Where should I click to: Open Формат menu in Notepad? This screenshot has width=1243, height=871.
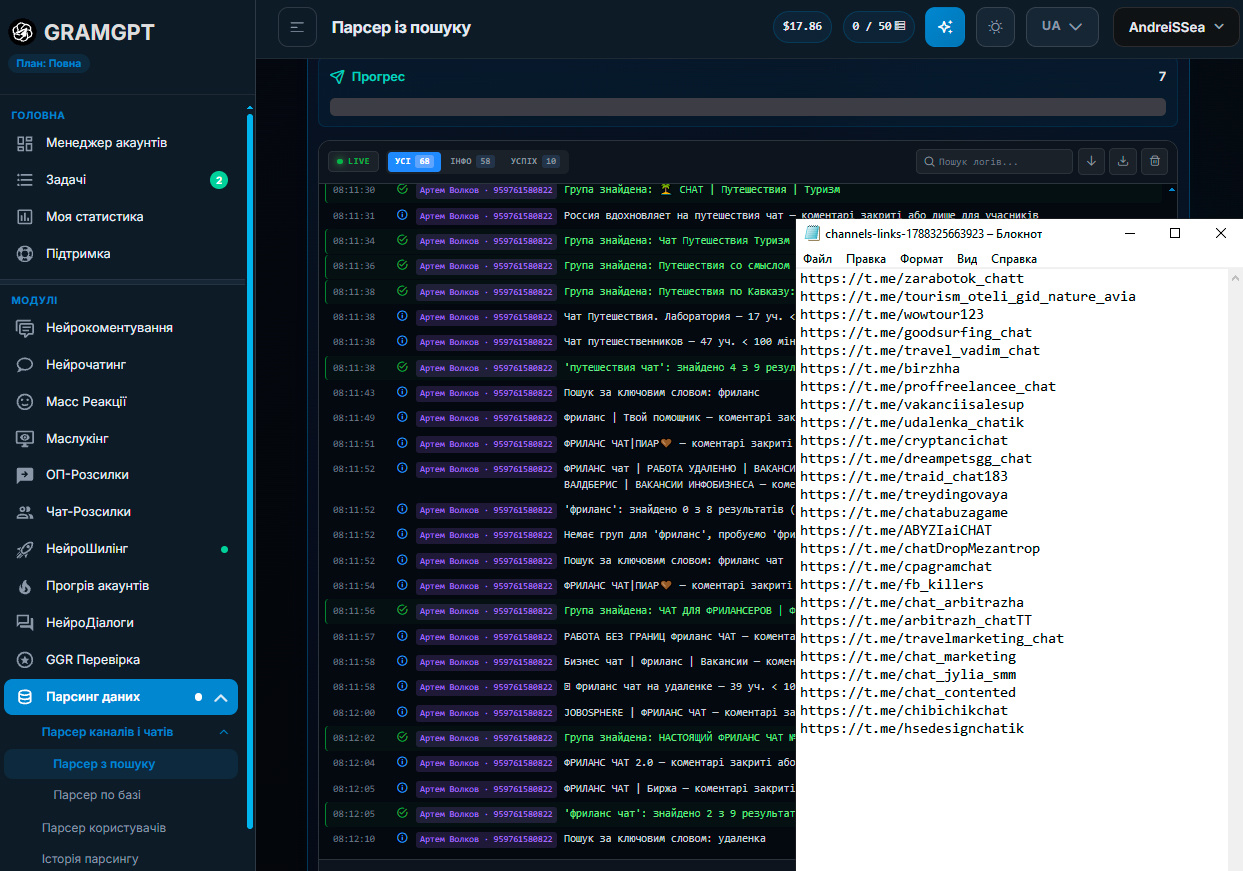pyautogui.click(x=921, y=259)
